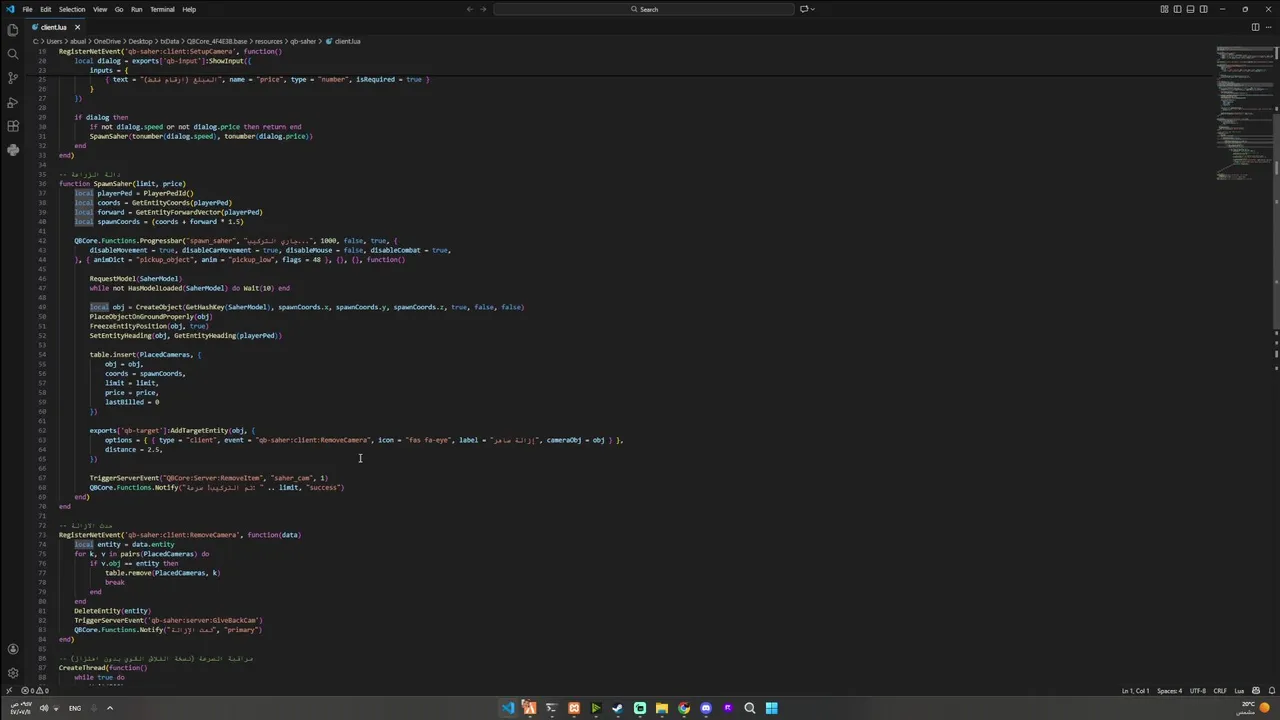Click breadcrumb segment OneDrive

click(x=108, y=41)
